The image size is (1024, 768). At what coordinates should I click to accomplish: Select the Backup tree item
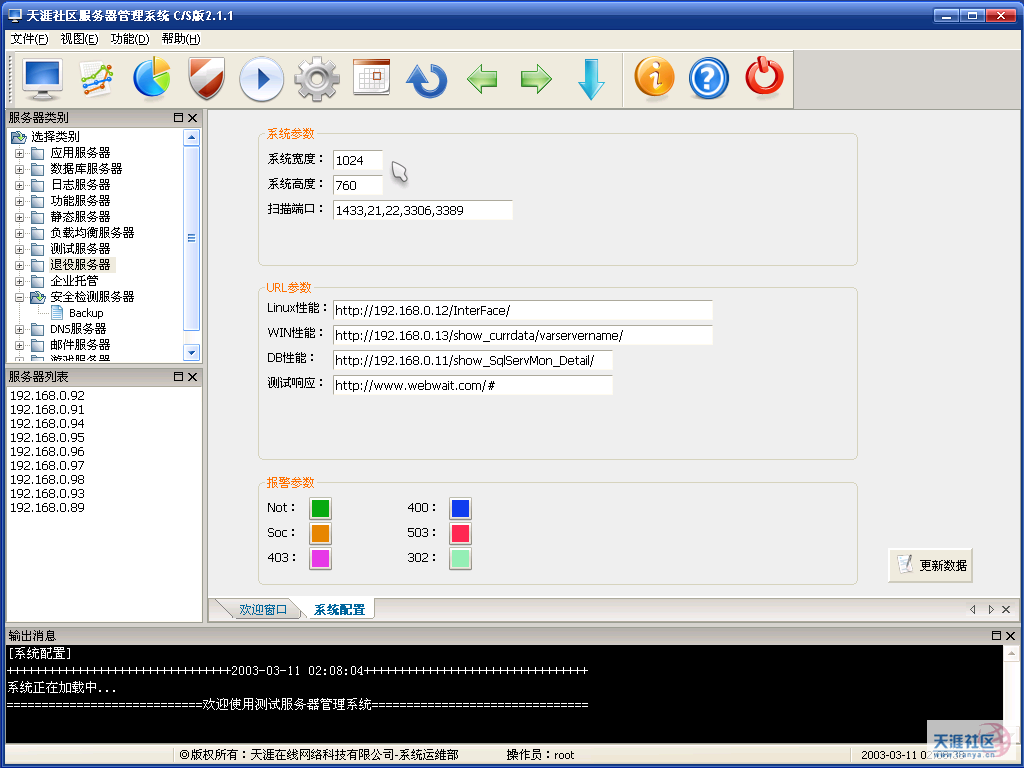pos(86,313)
